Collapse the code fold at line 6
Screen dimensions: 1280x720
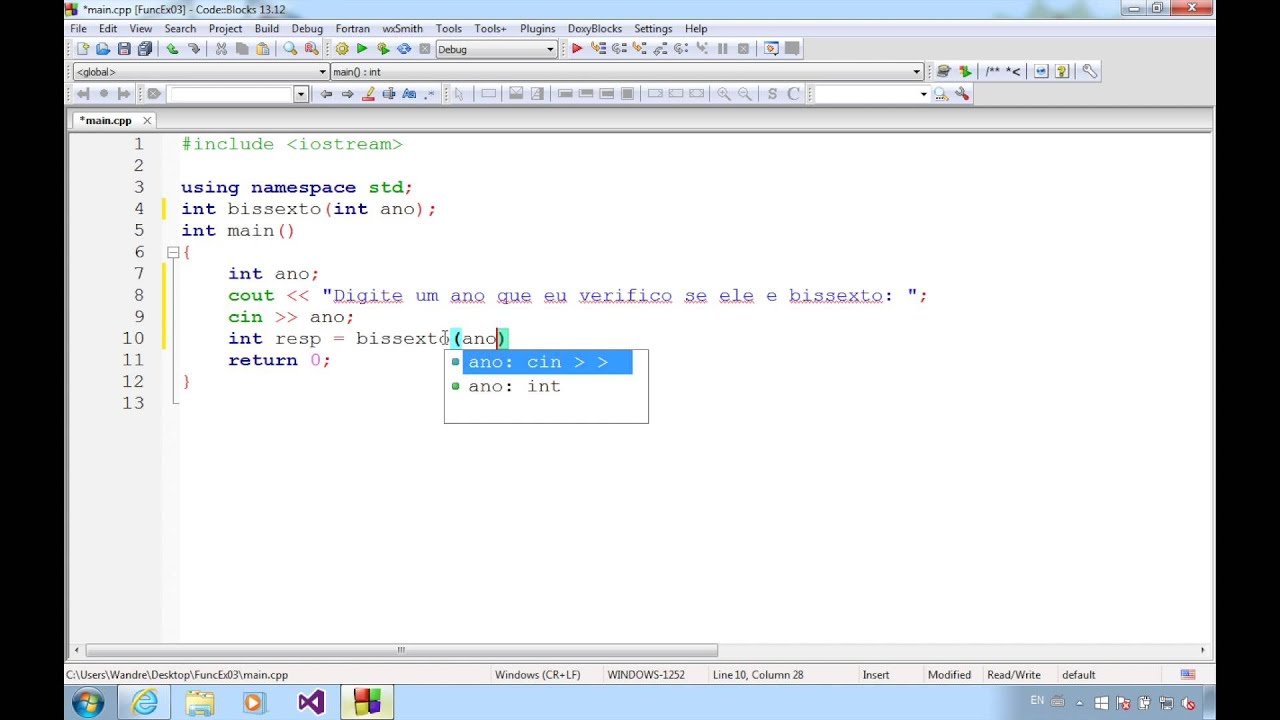(x=173, y=252)
